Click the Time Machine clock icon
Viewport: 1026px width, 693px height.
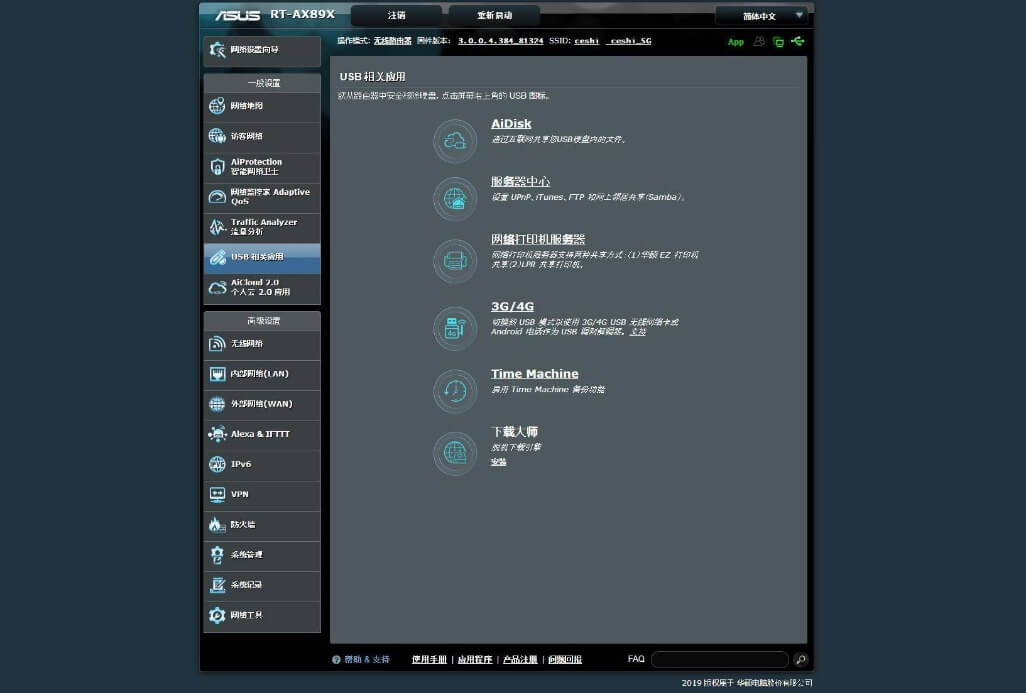pos(455,391)
